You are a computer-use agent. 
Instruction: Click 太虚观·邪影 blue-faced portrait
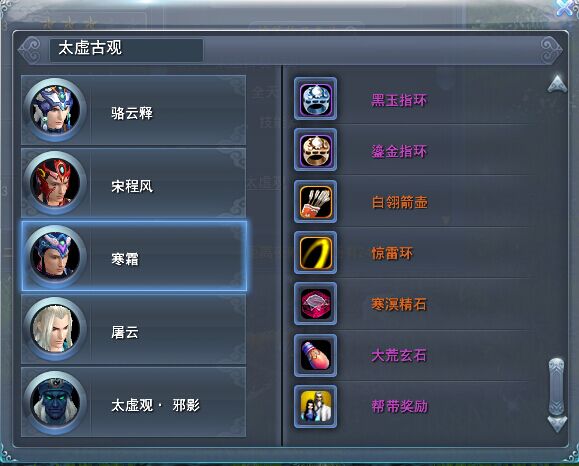[55, 402]
